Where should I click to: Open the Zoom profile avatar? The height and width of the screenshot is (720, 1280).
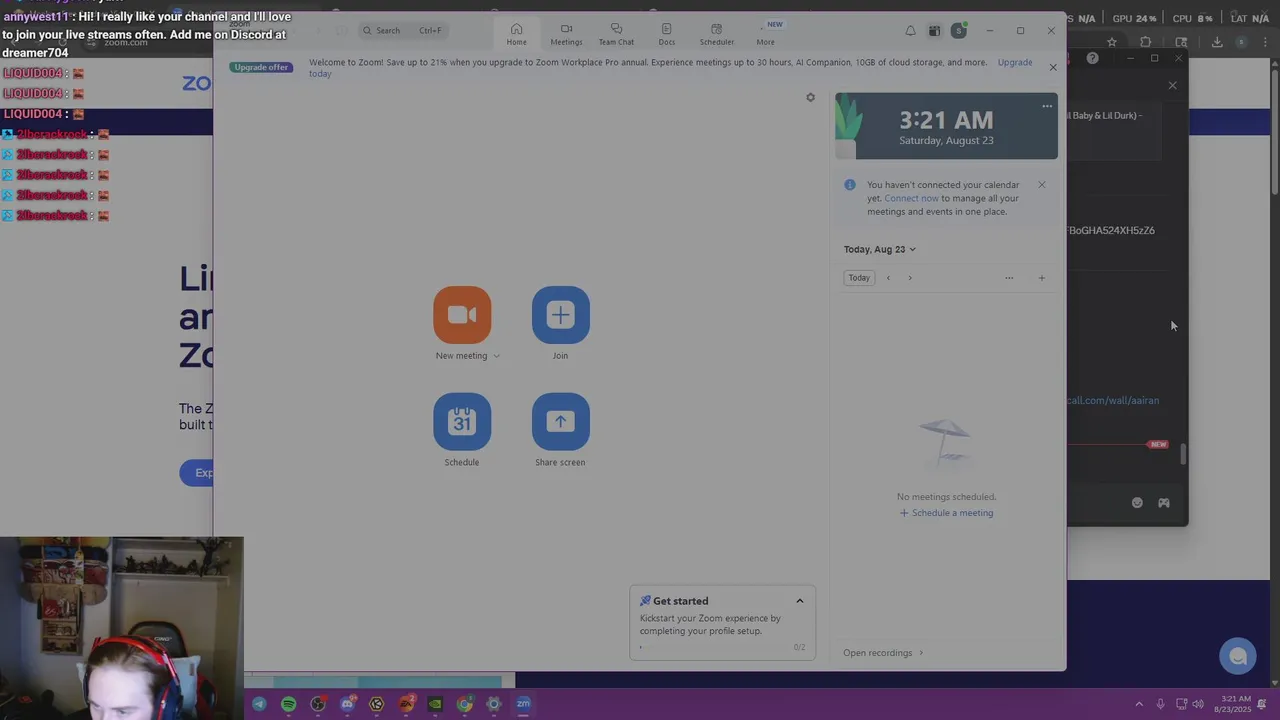click(958, 31)
